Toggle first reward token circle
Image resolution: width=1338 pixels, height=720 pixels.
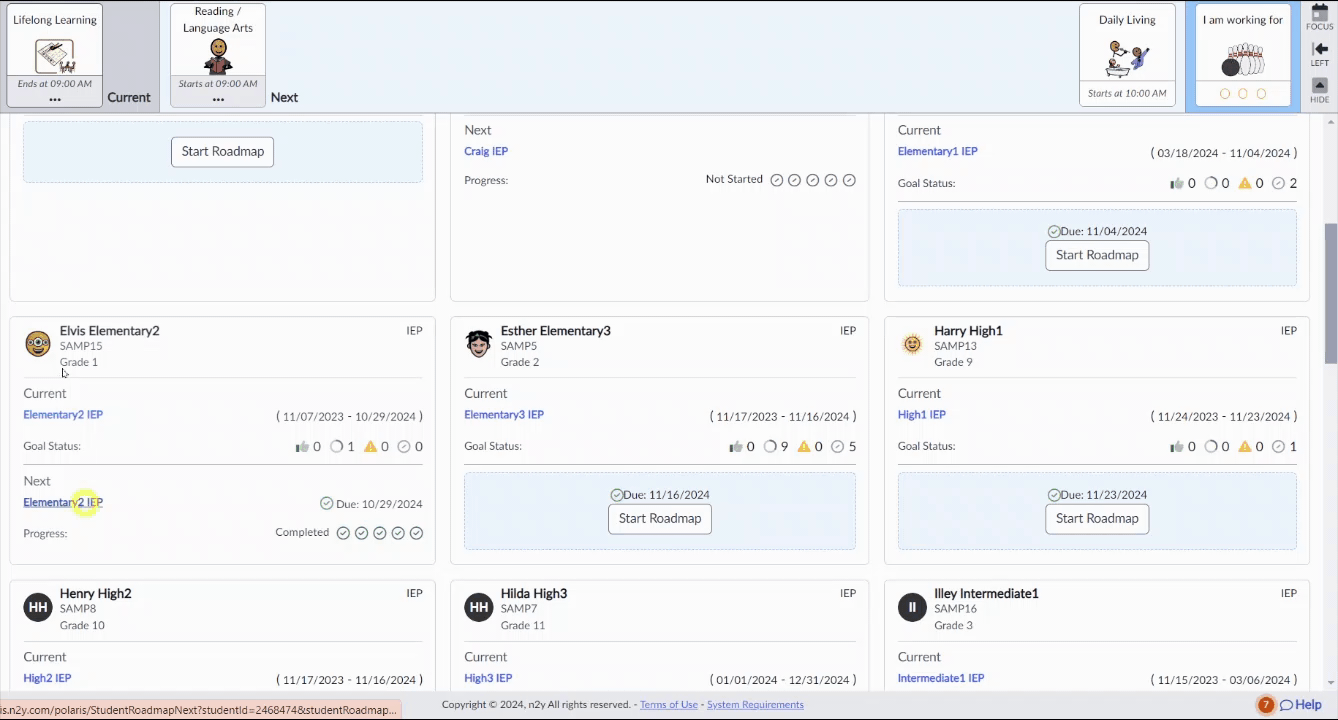tap(1225, 94)
